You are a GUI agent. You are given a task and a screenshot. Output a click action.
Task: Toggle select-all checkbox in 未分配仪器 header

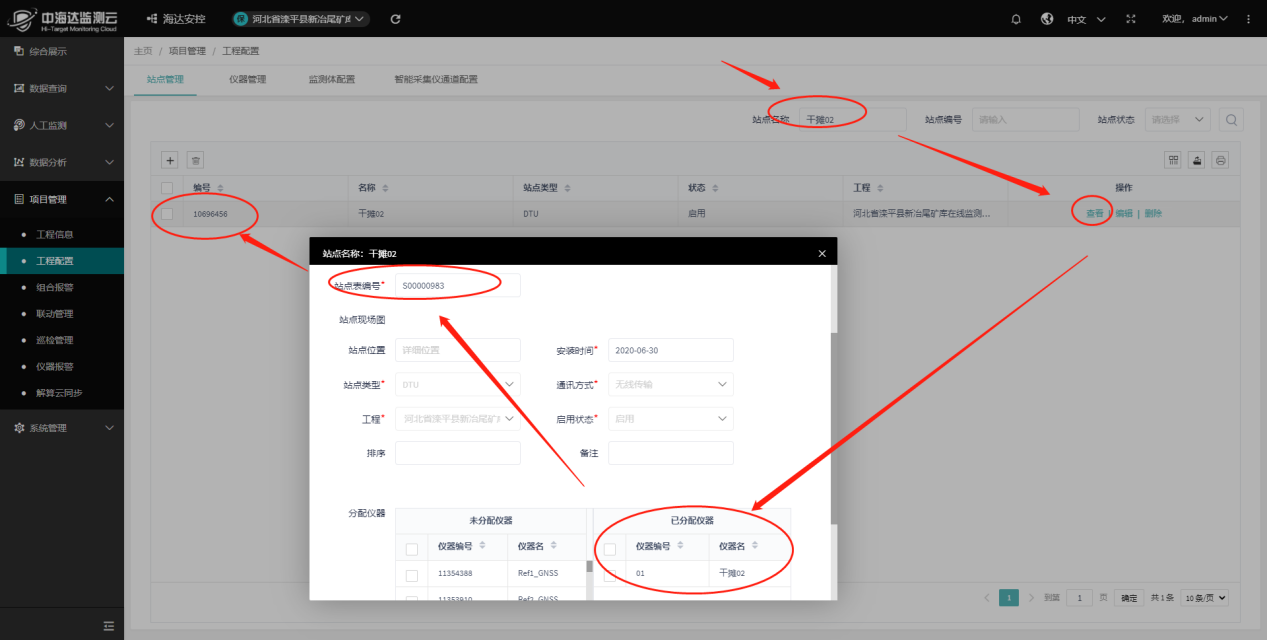tap(412, 548)
